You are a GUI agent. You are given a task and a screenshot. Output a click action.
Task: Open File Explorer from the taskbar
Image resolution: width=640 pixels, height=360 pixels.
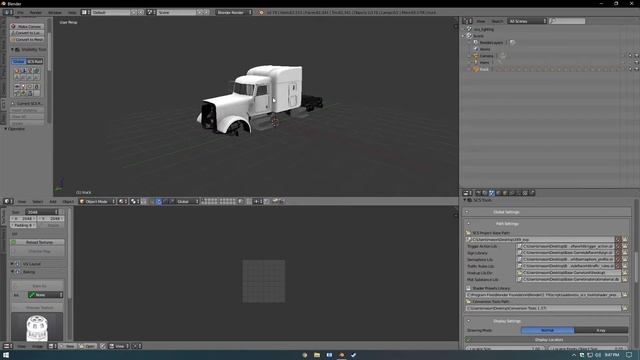pos(317,355)
